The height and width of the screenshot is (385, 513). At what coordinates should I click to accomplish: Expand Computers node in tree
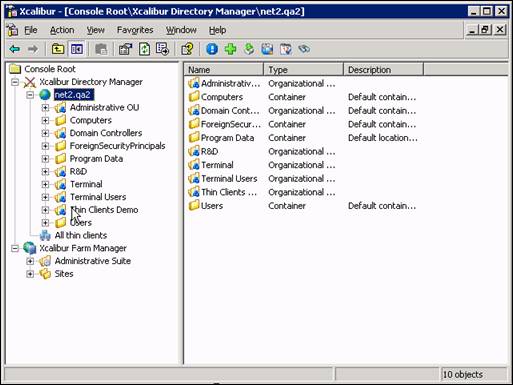(x=45, y=120)
